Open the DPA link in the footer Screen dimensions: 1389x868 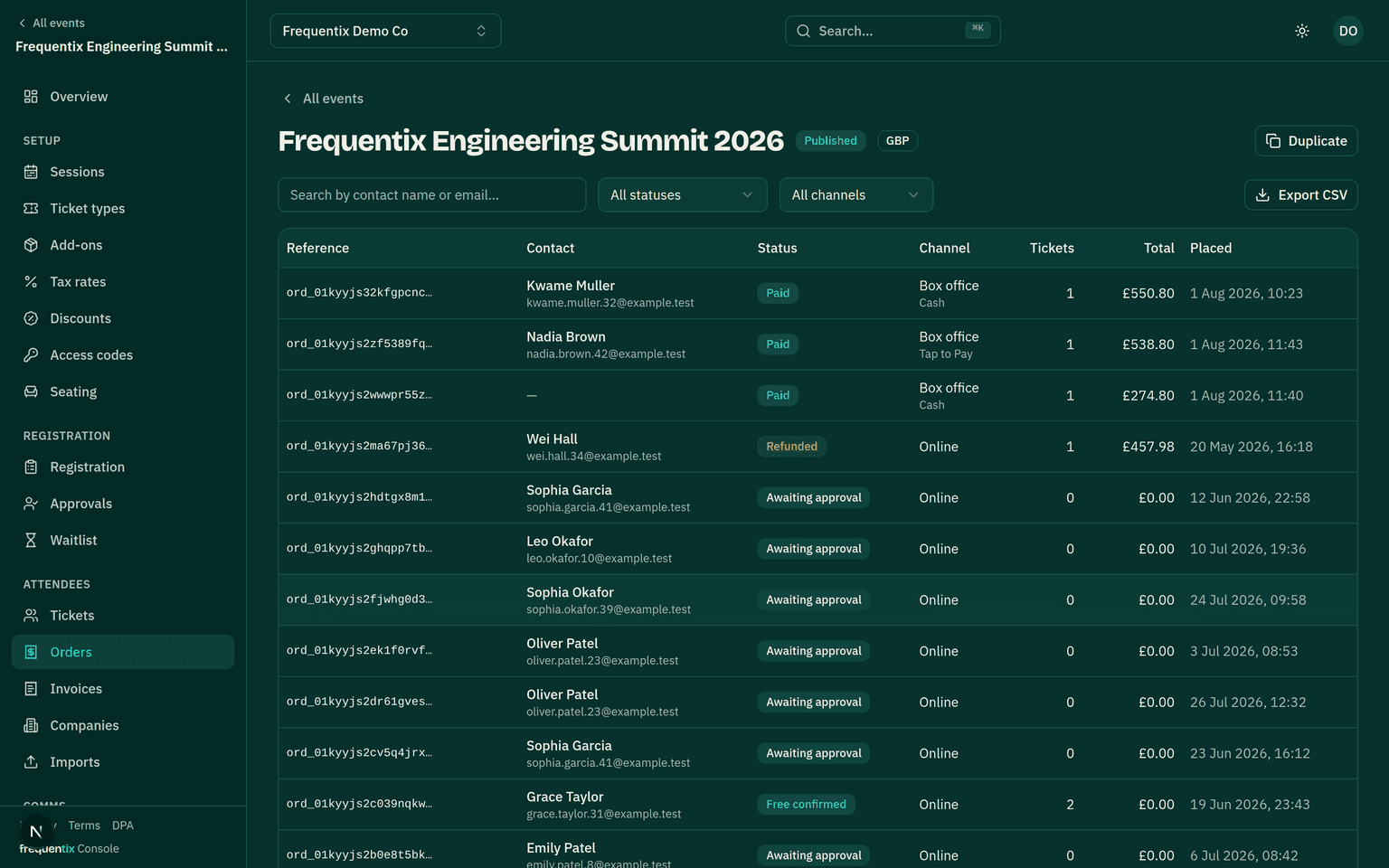pyautogui.click(x=123, y=826)
